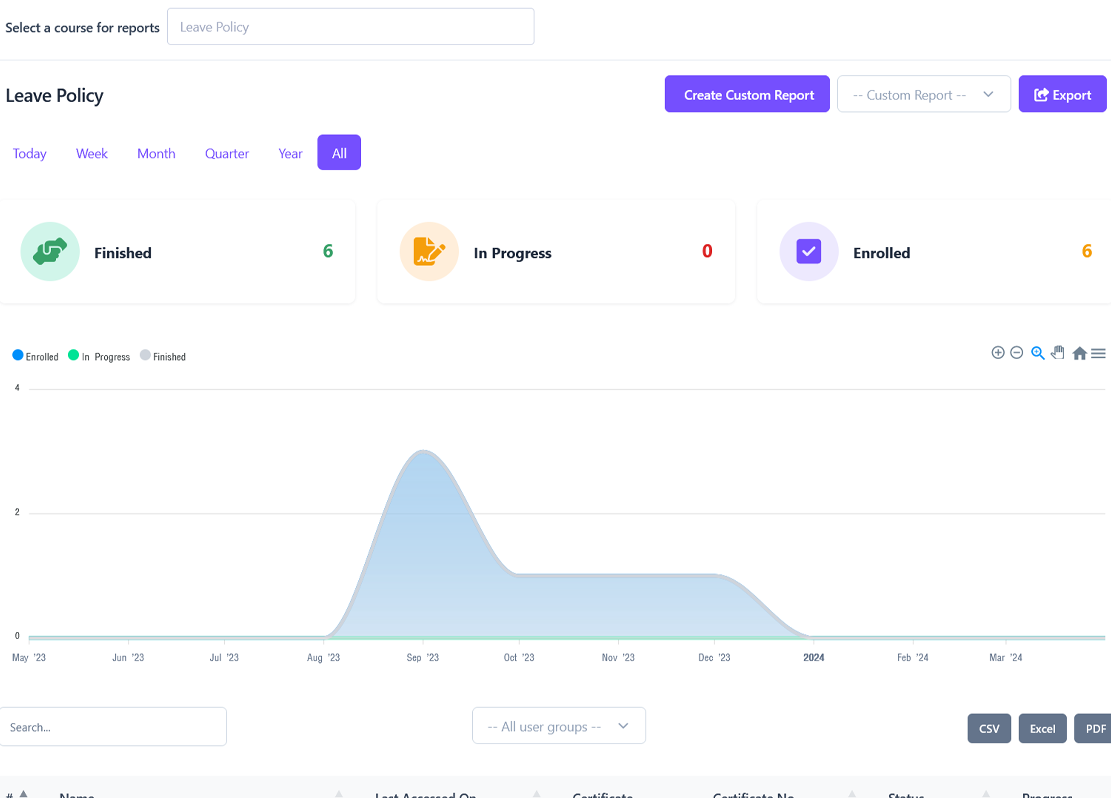Open the Custom Report dropdown

click(923, 95)
